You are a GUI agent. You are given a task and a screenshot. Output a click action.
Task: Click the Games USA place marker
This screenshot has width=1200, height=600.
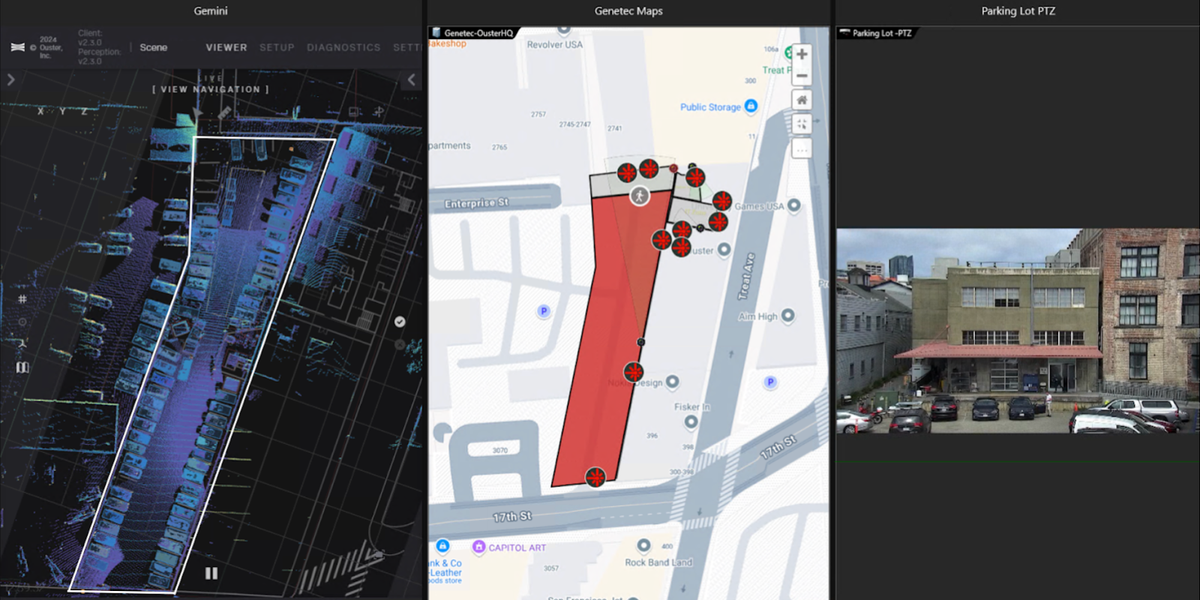[x=794, y=205]
